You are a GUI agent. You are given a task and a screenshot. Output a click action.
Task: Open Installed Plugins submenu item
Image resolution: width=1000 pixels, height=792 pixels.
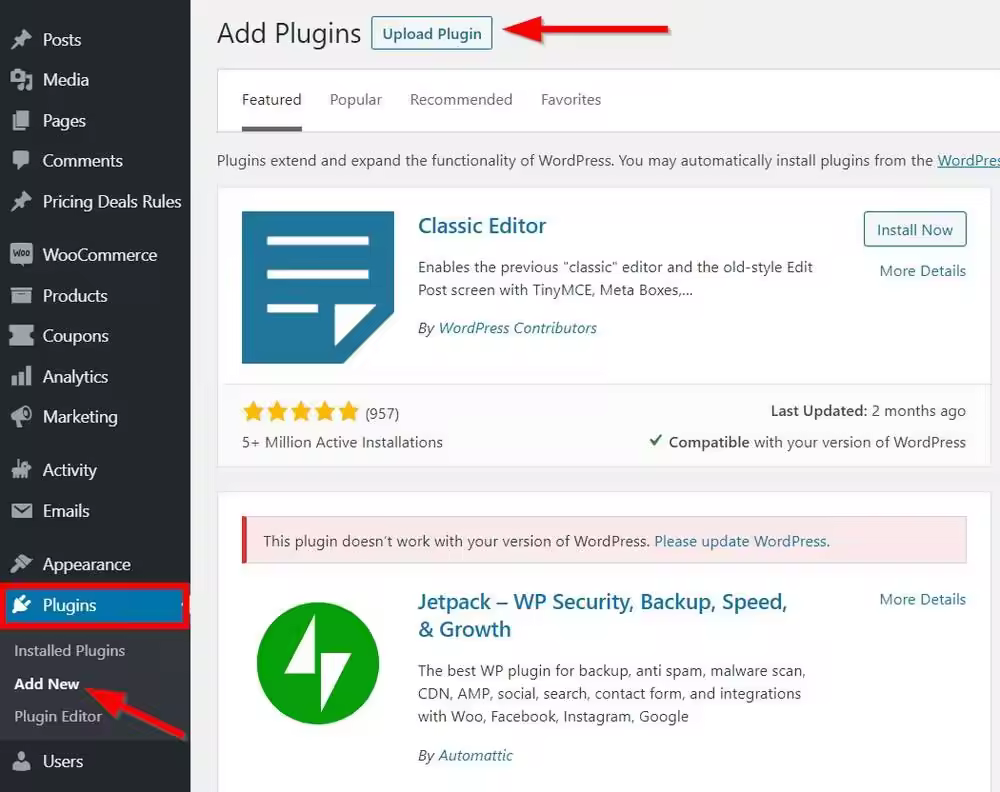70,650
